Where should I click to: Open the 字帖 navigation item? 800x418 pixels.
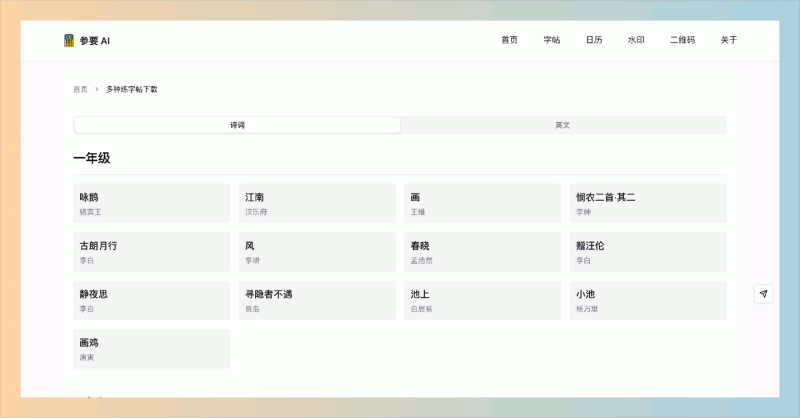tap(552, 40)
